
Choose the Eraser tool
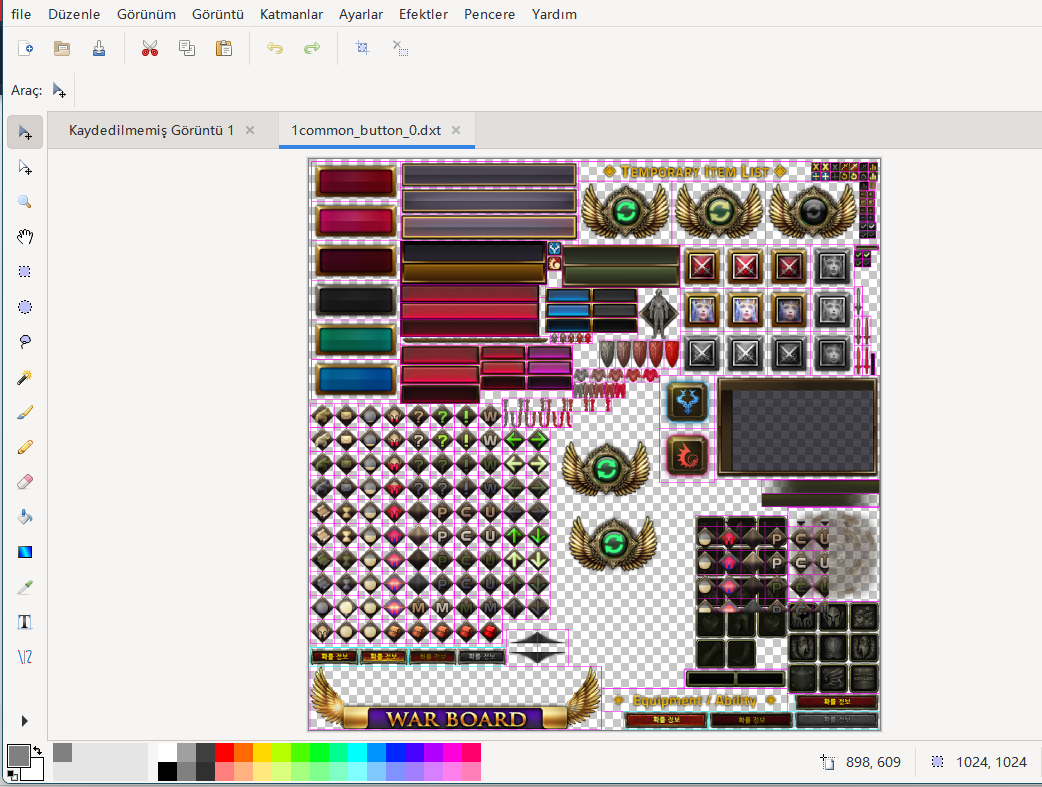pyautogui.click(x=25, y=482)
